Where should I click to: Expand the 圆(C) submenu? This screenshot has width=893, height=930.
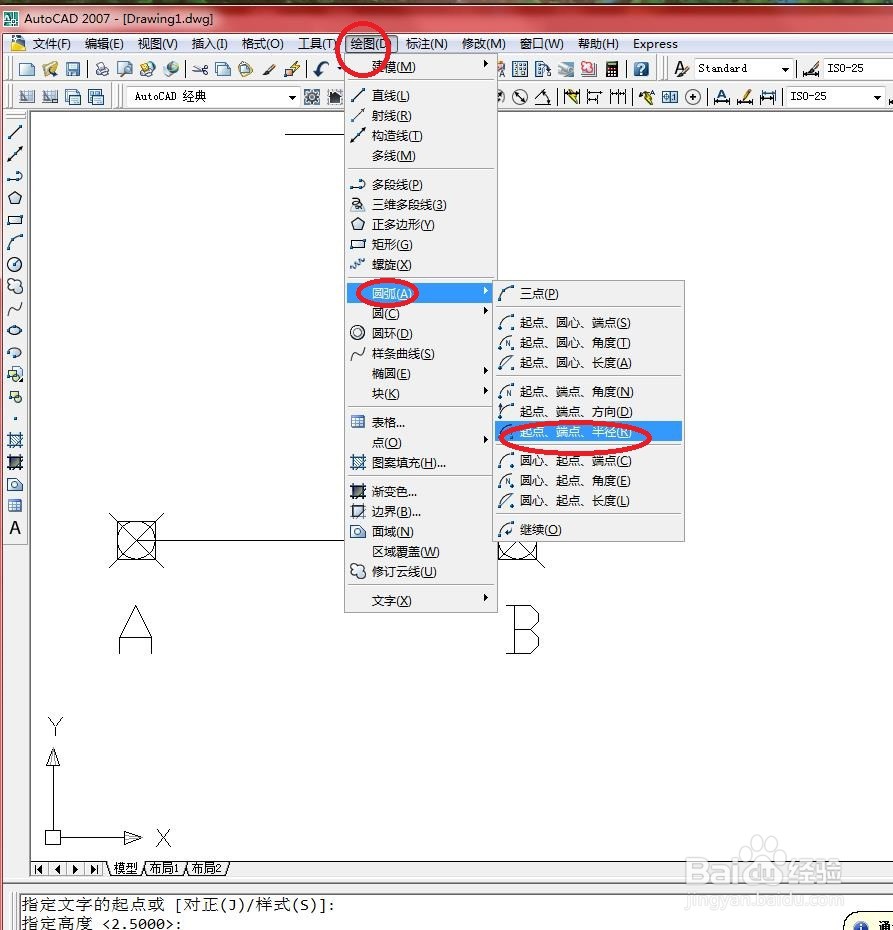point(420,313)
